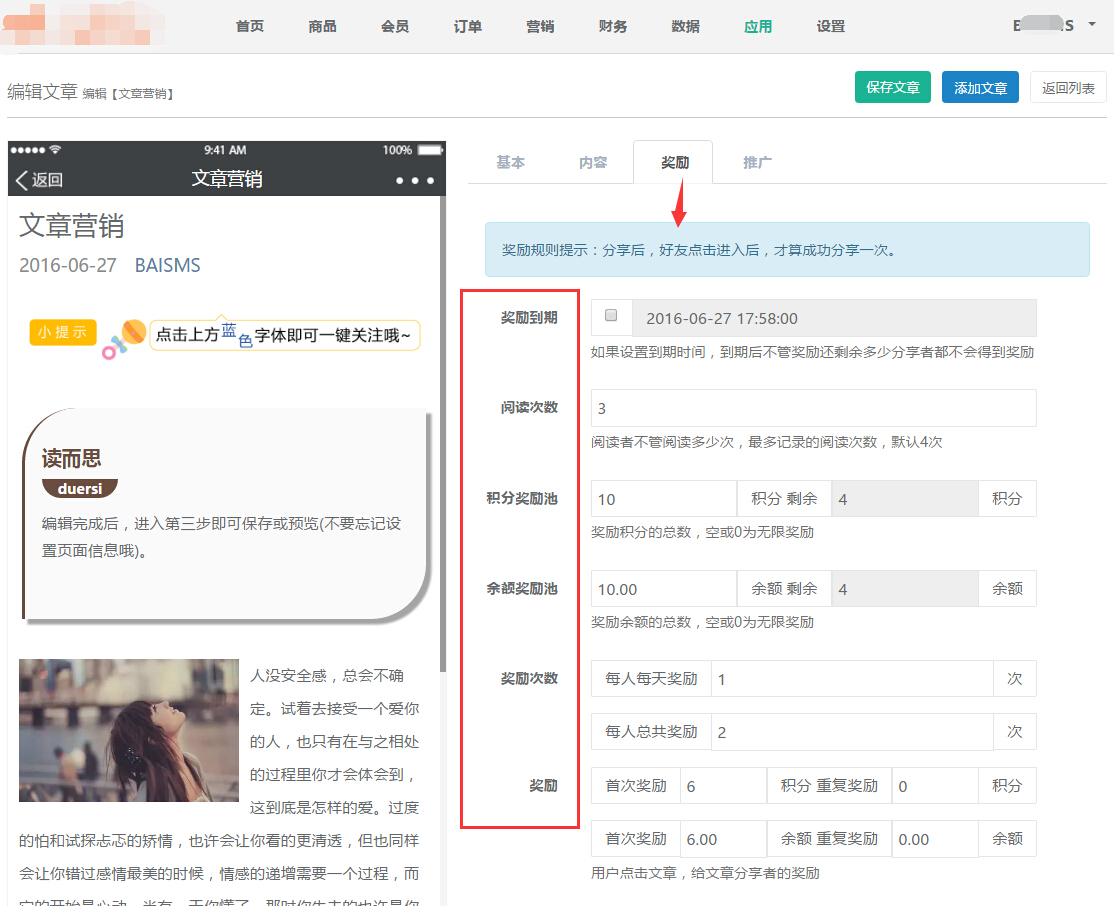The height and width of the screenshot is (906, 1114).
Task: Tap the three-dot menu in phone header
Action: (414, 181)
